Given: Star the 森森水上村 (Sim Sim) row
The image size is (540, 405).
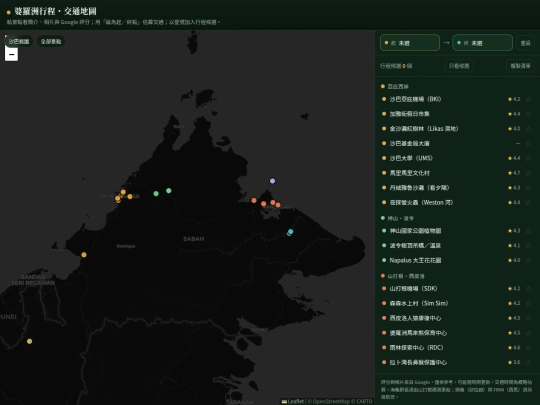Looking at the screenshot, I should click(x=528, y=303).
